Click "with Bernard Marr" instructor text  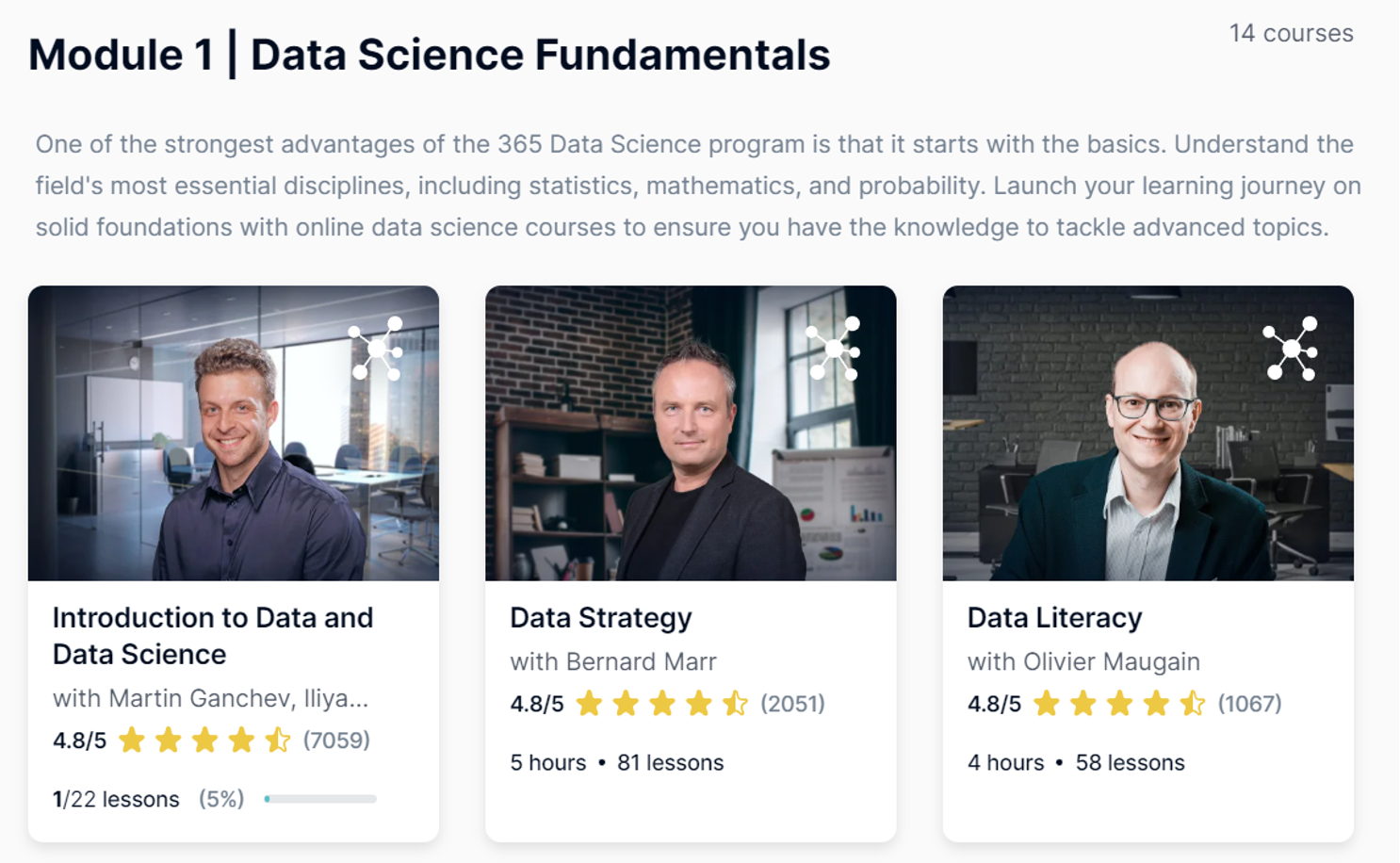(613, 661)
